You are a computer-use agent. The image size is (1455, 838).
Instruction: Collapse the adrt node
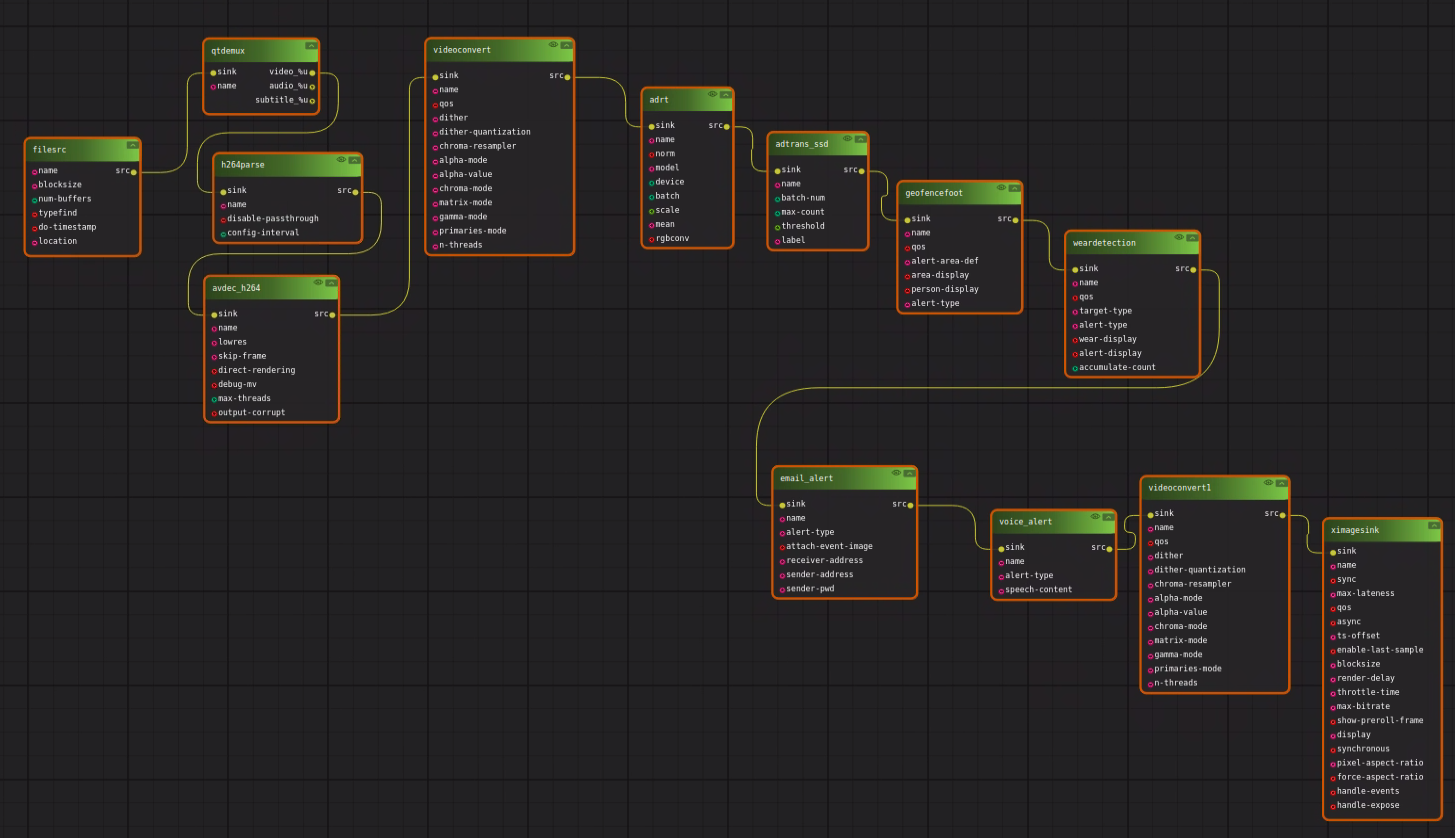point(726,95)
